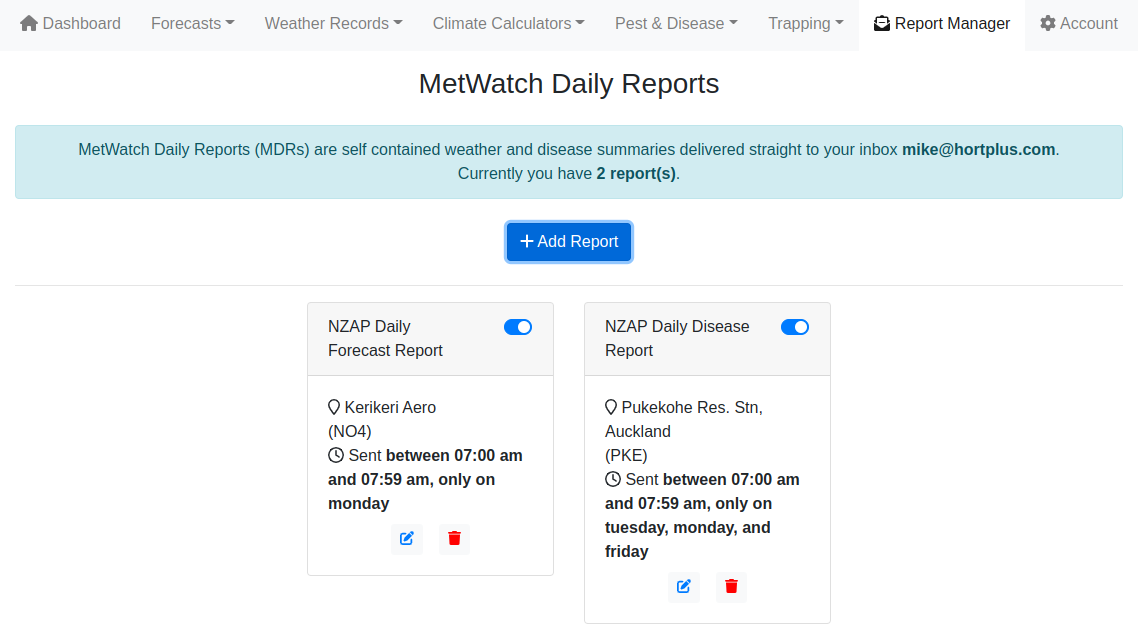Click the Report Manager envelope icon

882,23
